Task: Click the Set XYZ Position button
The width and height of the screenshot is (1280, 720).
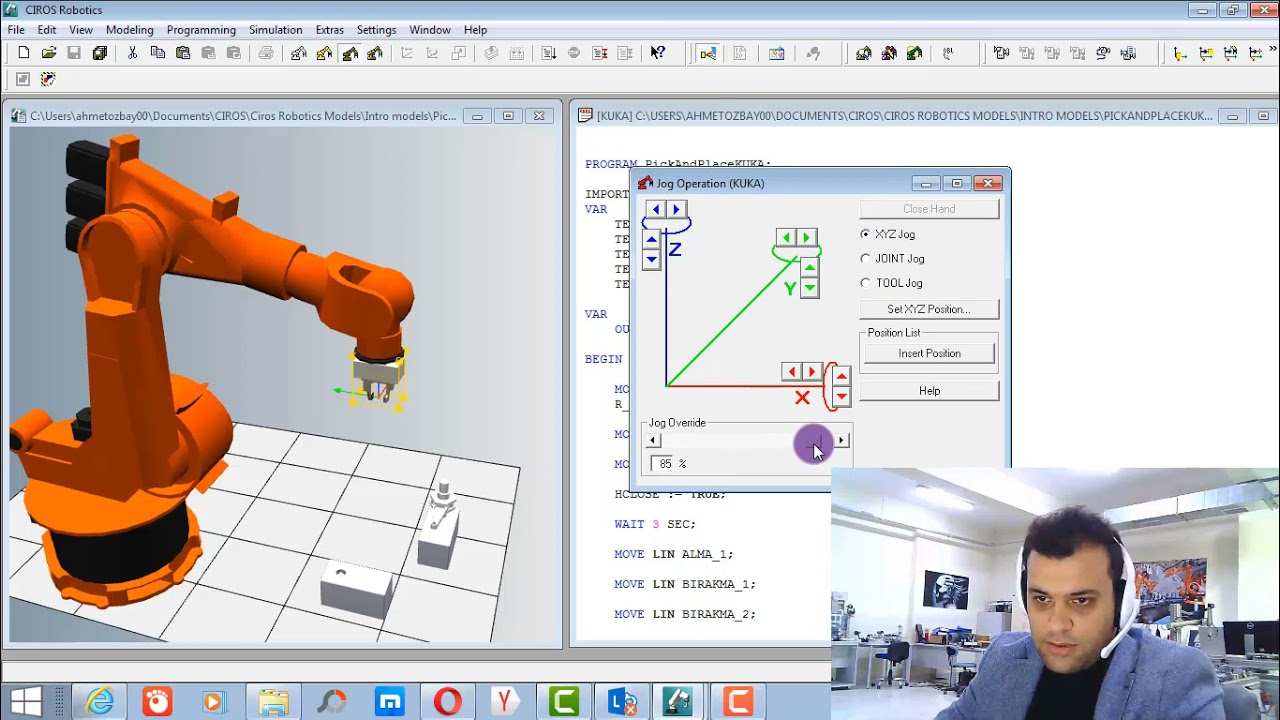Action: [x=929, y=309]
